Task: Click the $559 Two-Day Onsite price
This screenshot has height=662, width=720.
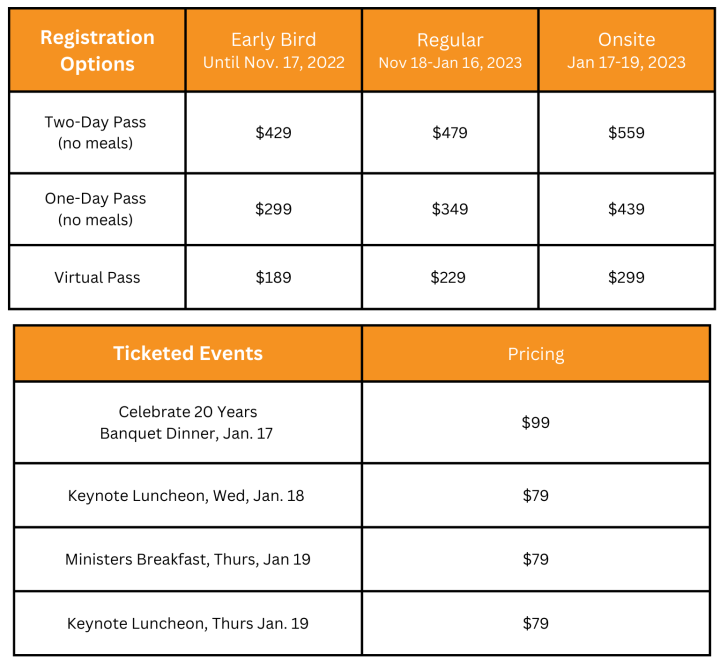Action: [626, 132]
